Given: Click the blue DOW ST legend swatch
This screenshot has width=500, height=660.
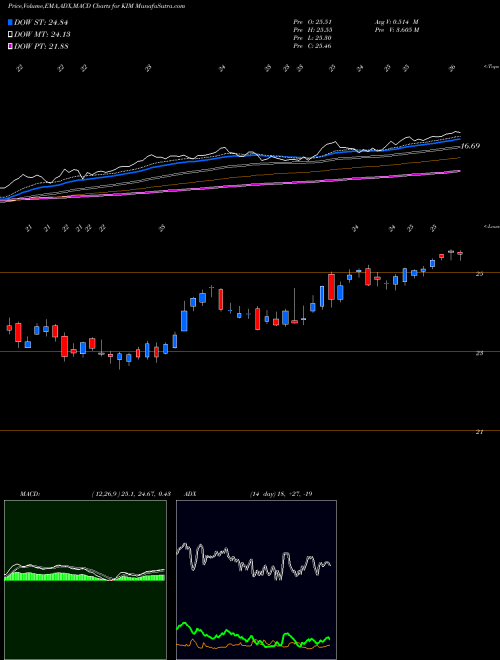Looking at the screenshot, I should [x=11, y=23].
